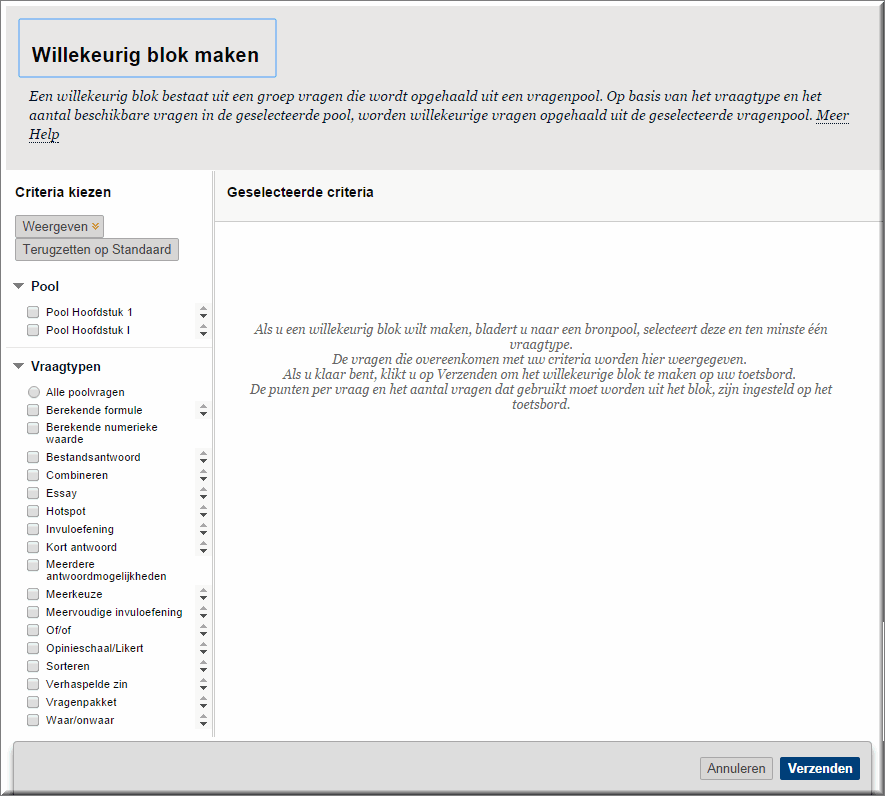The width and height of the screenshot is (885, 796).
Task: Check the Combineren checkbox
Action: (33, 475)
